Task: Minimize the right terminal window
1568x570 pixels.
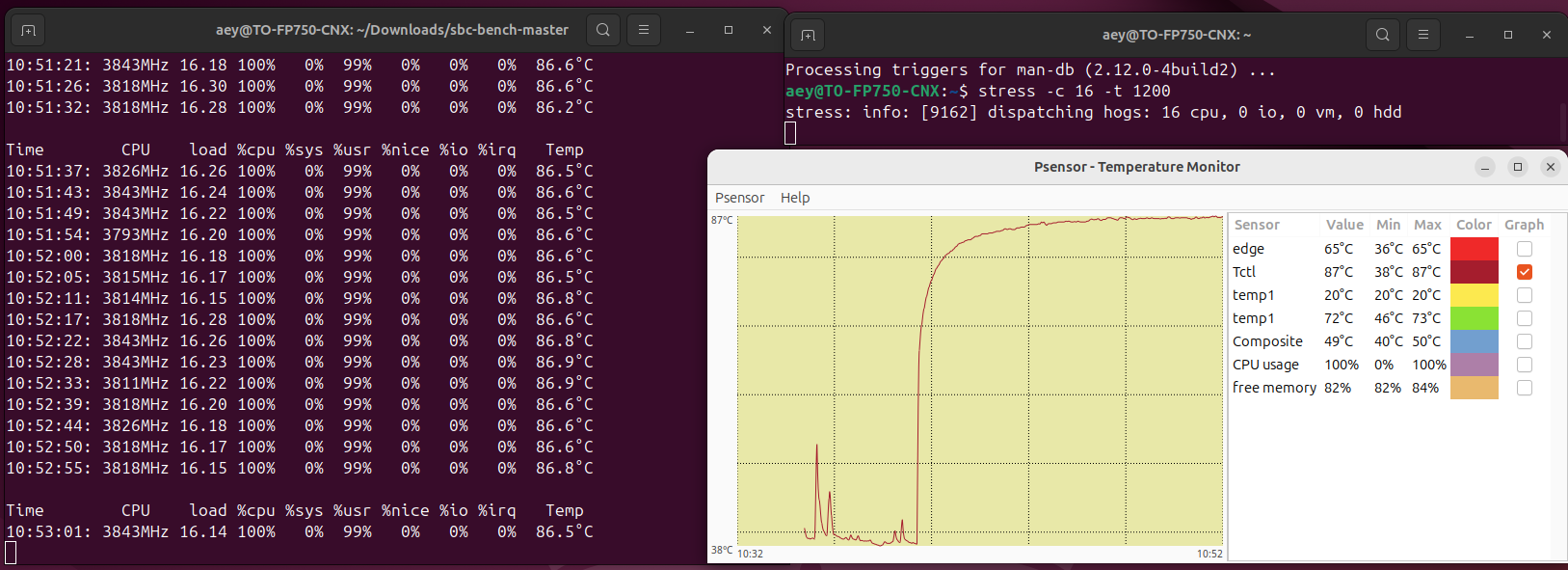Action: click(1470, 35)
